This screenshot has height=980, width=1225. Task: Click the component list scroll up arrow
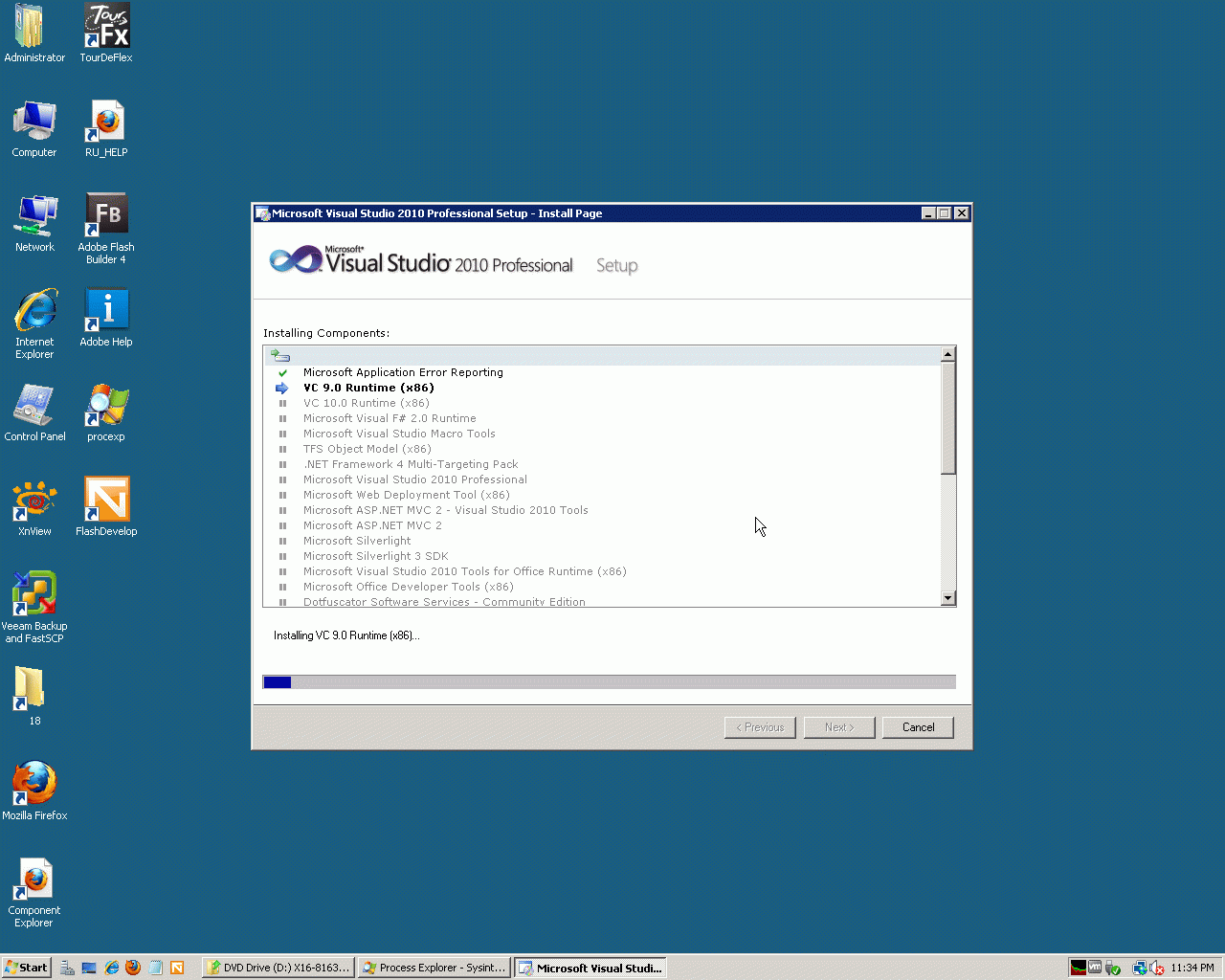pyautogui.click(x=947, y=354)
